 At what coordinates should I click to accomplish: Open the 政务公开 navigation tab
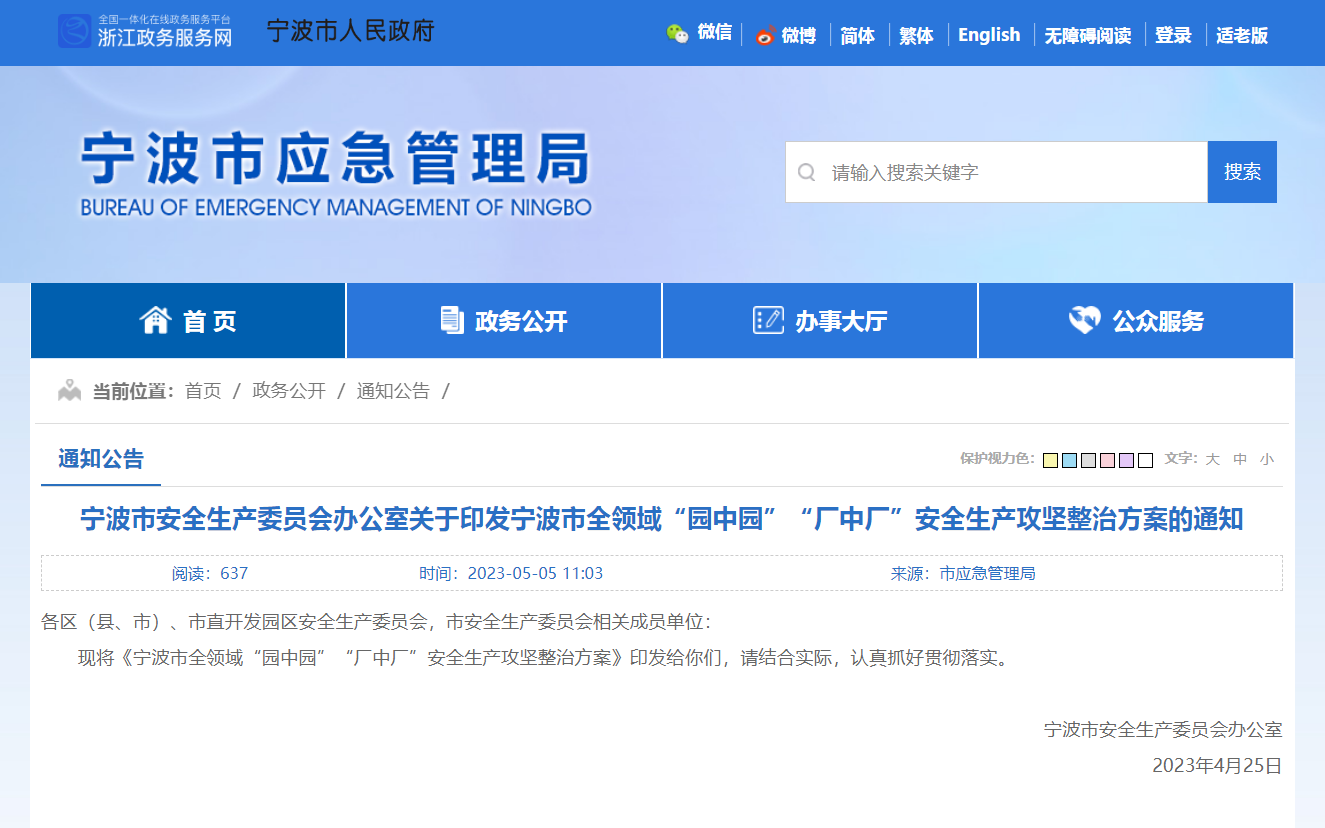pyautogui.click(x=504, y=321)
